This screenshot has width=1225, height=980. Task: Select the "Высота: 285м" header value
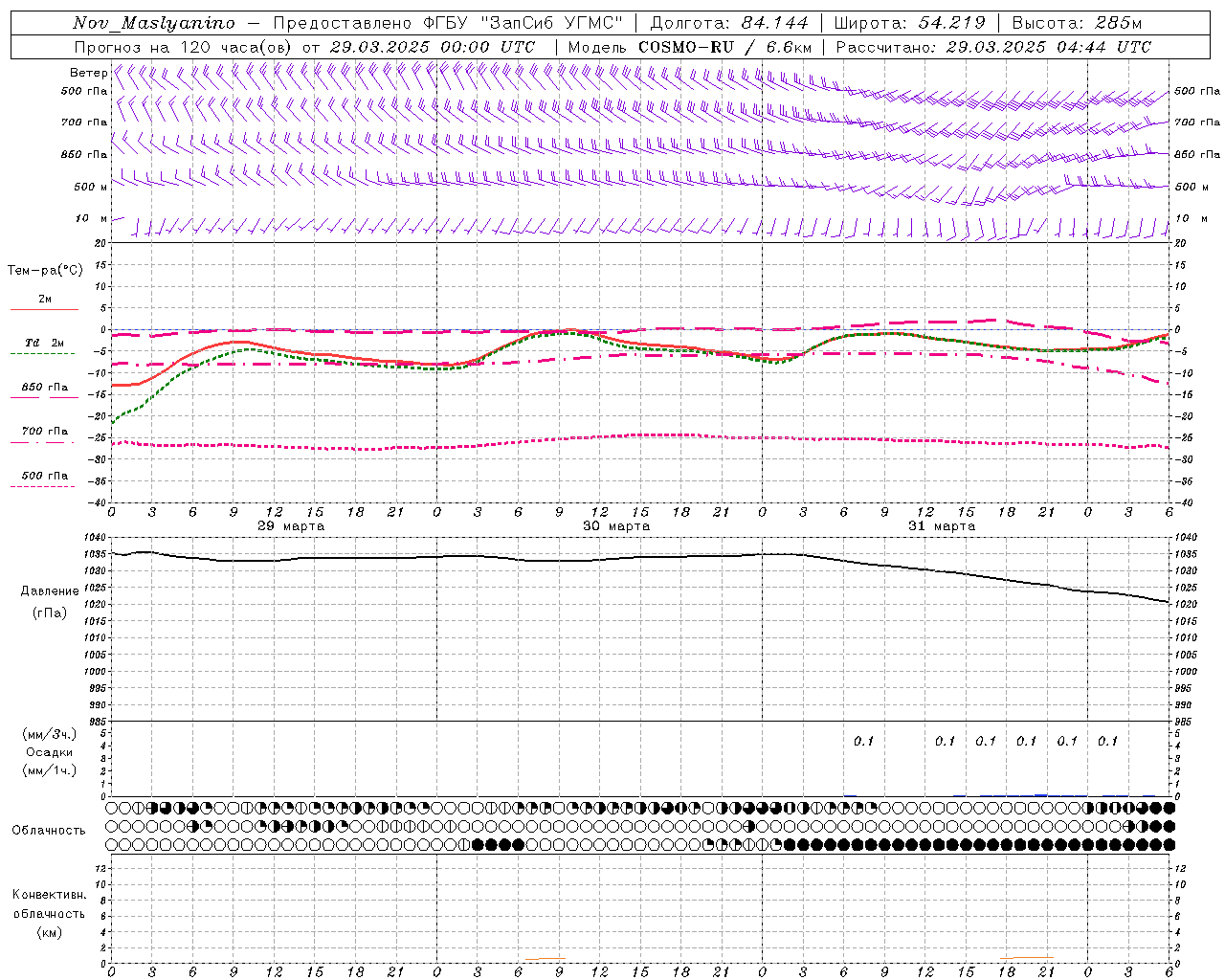pyautogui.click(x=1078, y=23)
